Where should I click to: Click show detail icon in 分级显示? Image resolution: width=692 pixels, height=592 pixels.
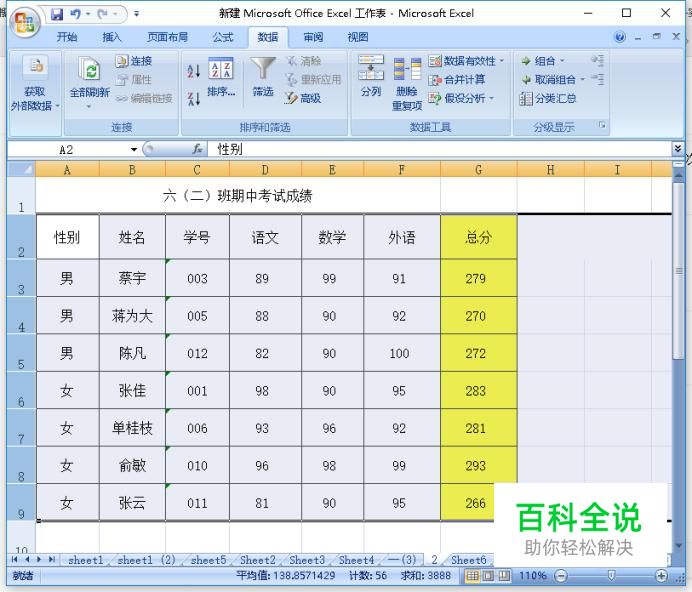point(598,60)
